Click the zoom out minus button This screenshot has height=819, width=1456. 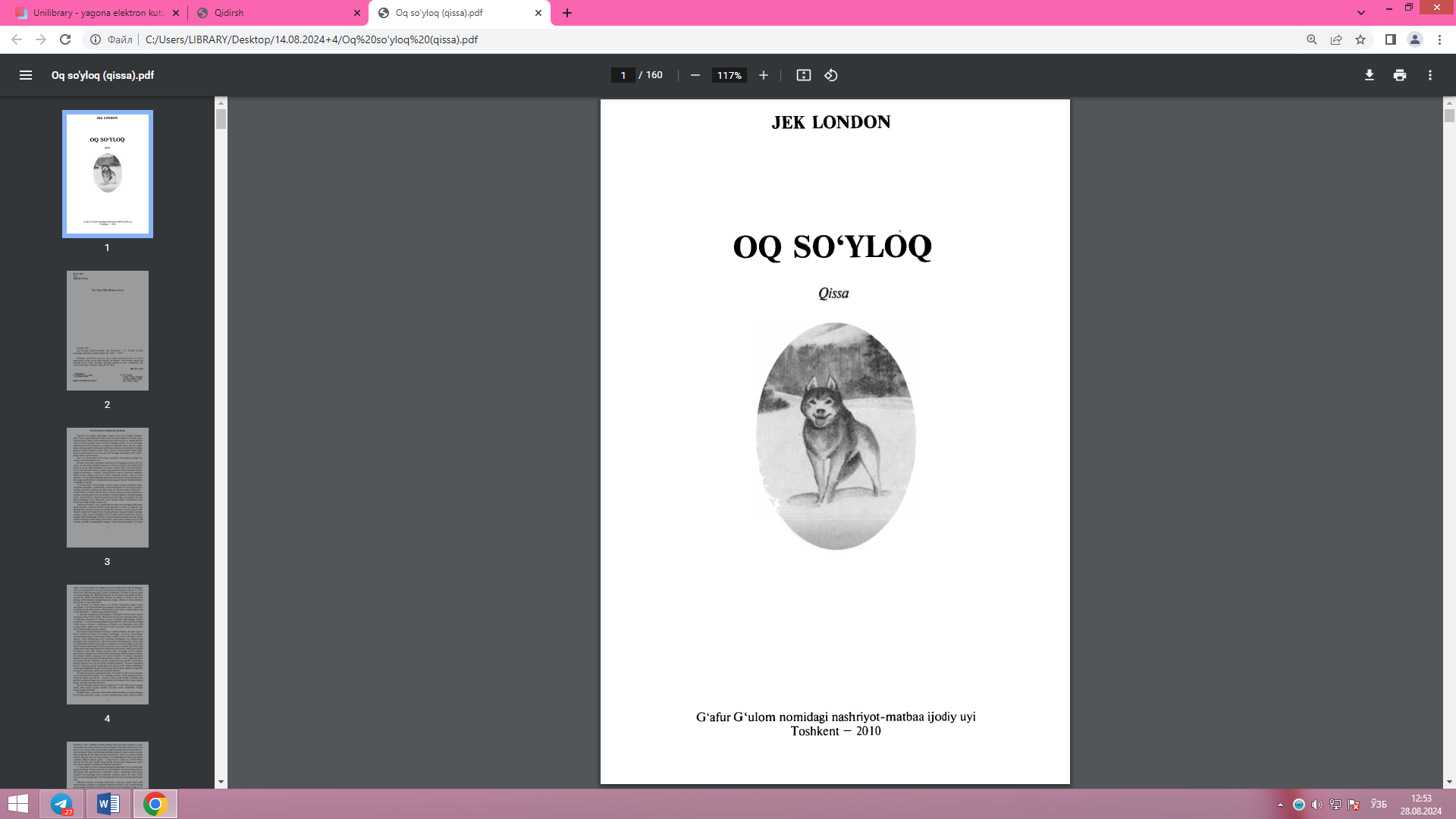(695, 75)
